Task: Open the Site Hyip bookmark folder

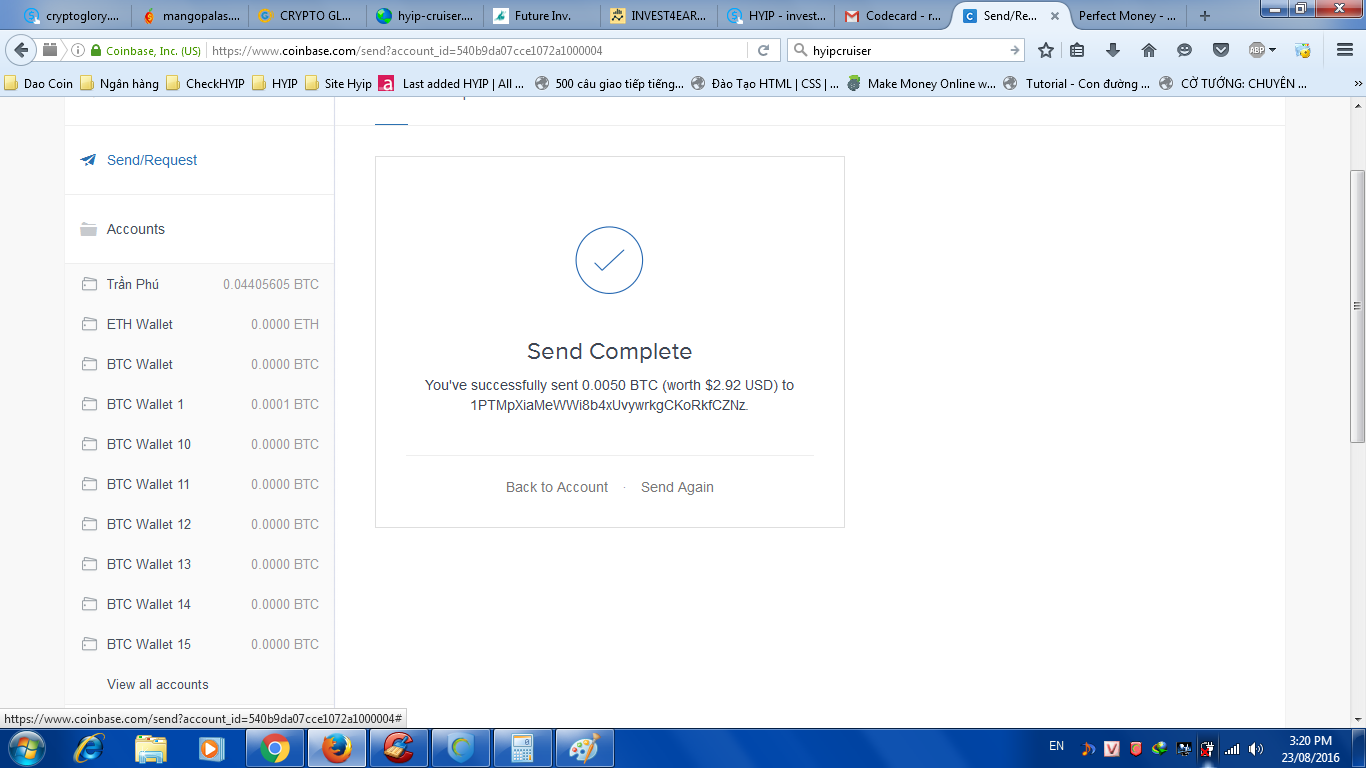Action: pyautogui.click(x=338, y=84)
